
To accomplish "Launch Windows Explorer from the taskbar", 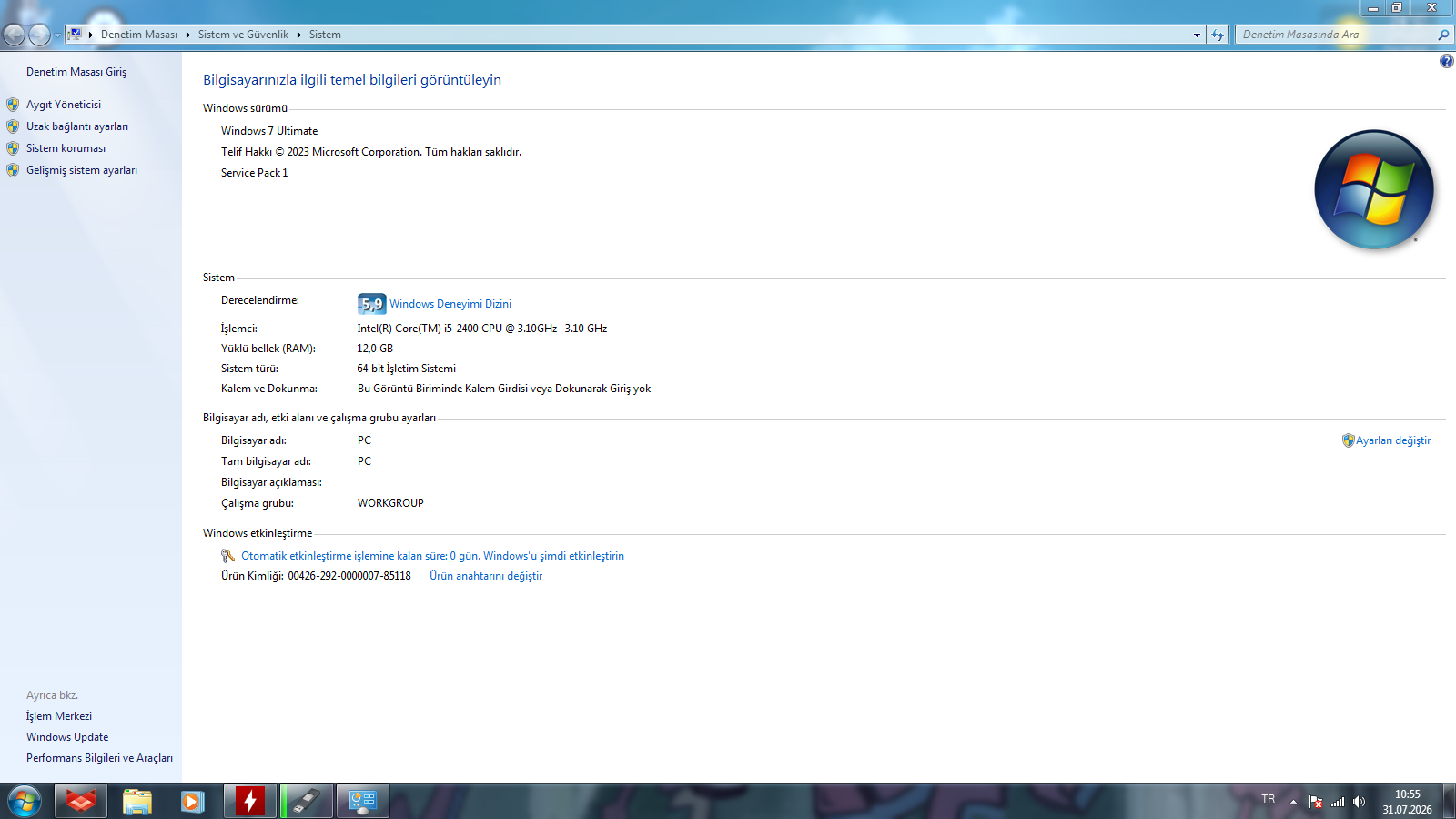I will click(x=137, y=802).
